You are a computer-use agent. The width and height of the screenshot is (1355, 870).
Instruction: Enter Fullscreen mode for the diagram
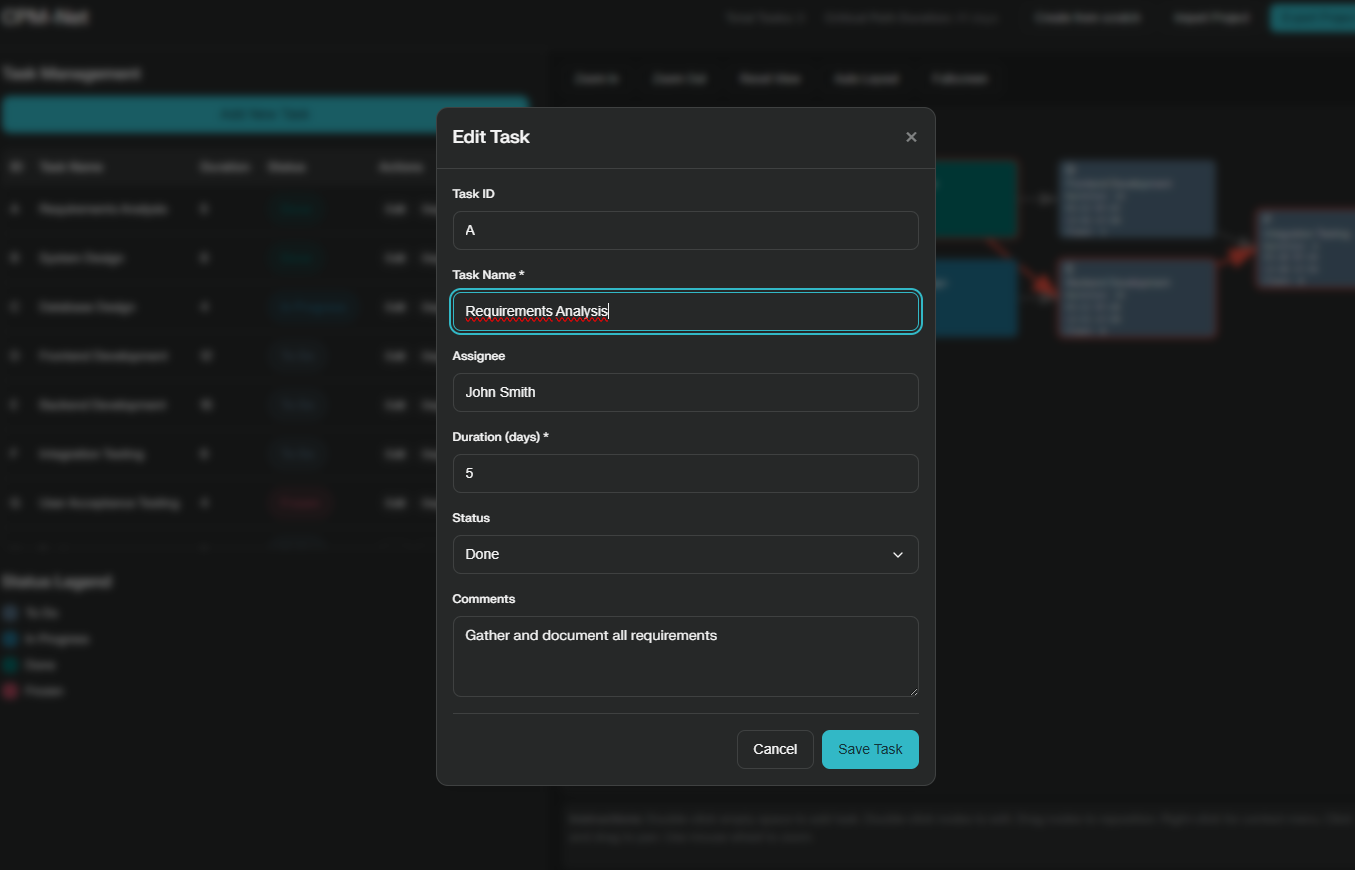point(959,78)
